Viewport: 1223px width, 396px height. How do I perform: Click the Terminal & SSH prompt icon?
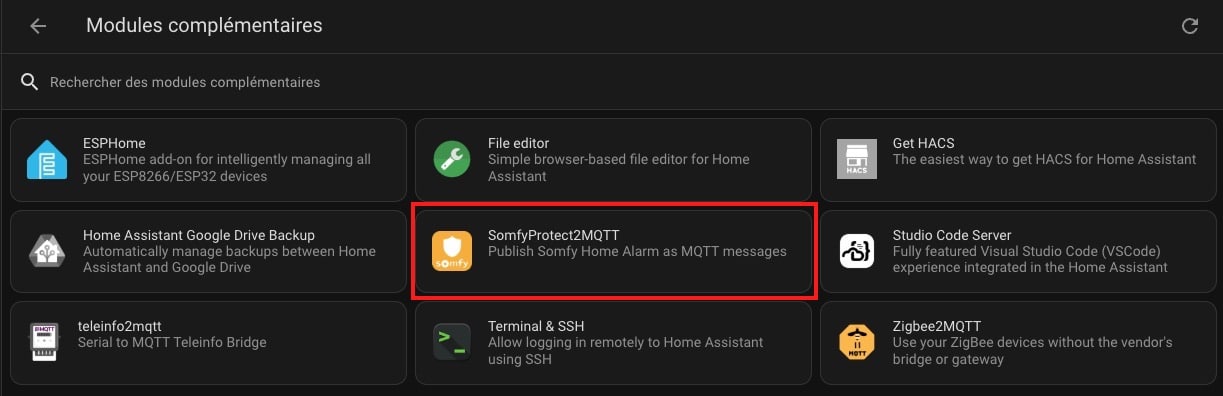[x=451, y=343]
